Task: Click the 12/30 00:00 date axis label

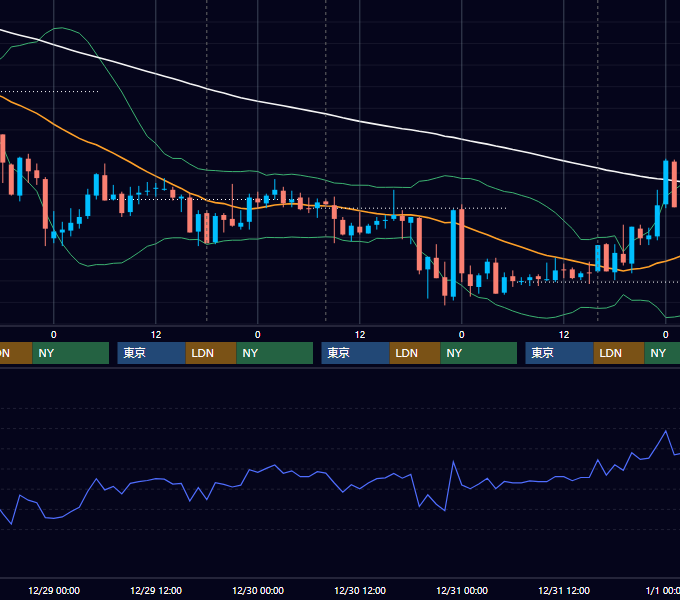Action: [258, 590]
